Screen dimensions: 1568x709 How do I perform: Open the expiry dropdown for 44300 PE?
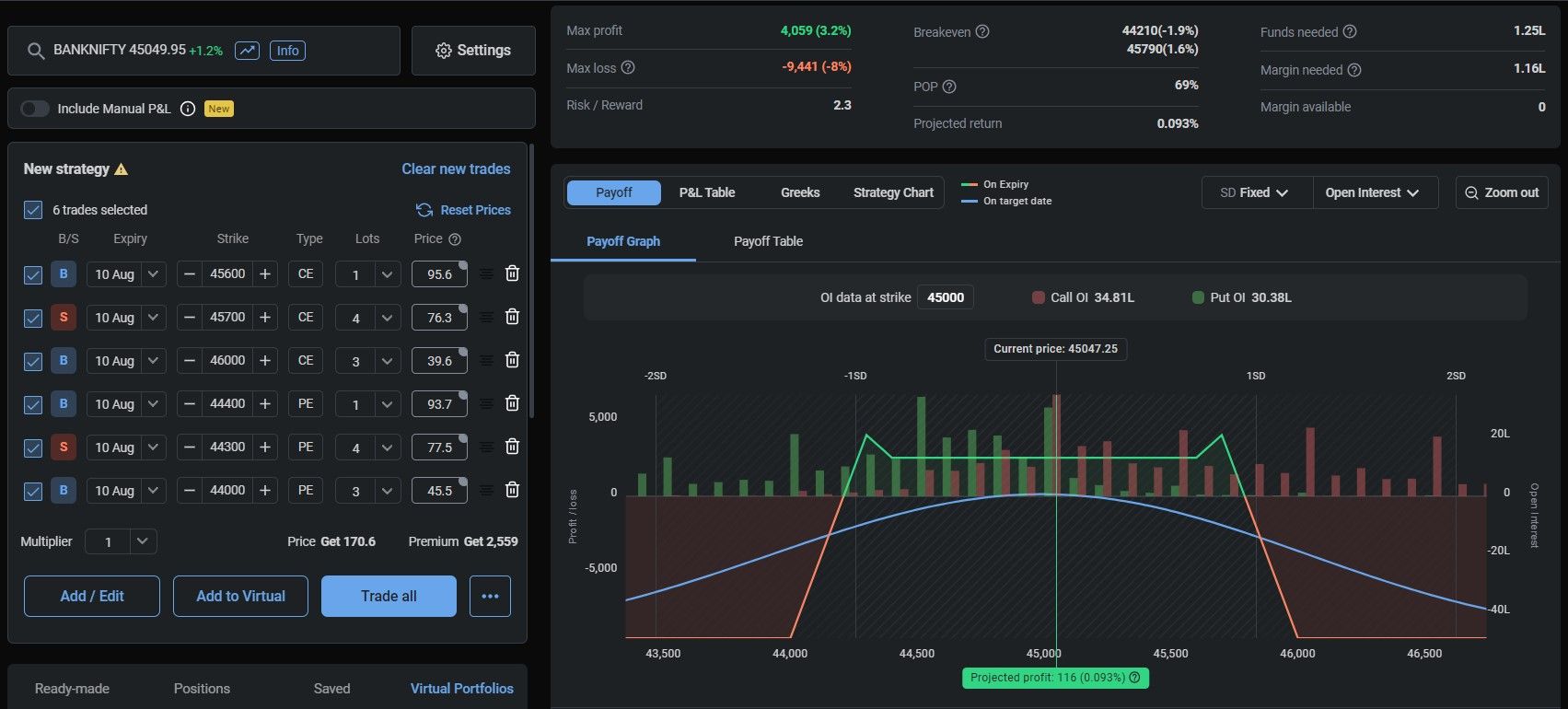127,447
